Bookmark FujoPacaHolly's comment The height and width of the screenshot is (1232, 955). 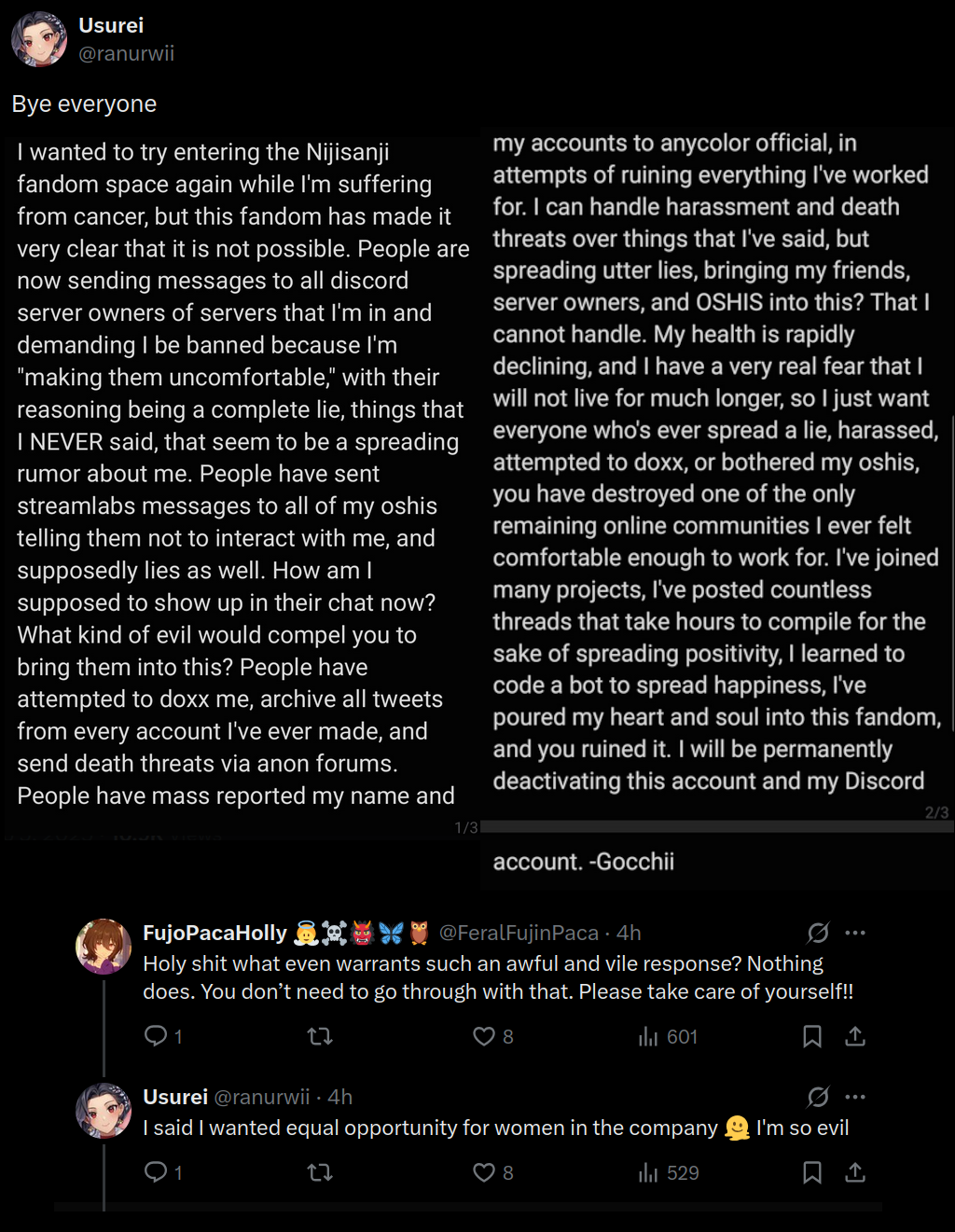tap(812, 1036)
